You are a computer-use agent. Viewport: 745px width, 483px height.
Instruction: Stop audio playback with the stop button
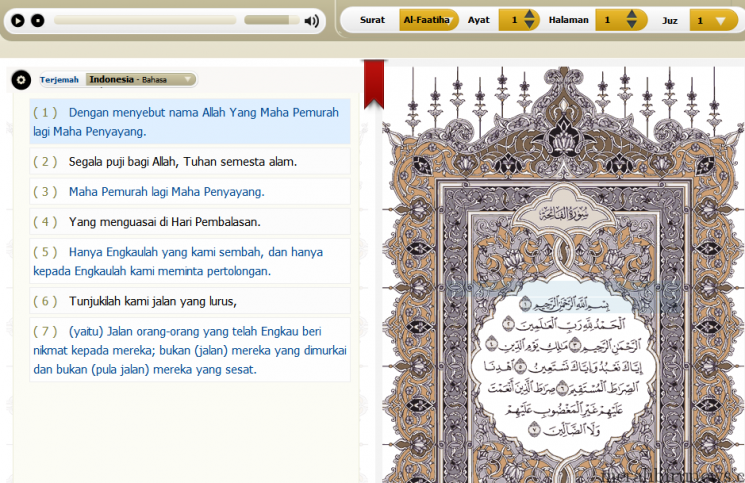38,20
